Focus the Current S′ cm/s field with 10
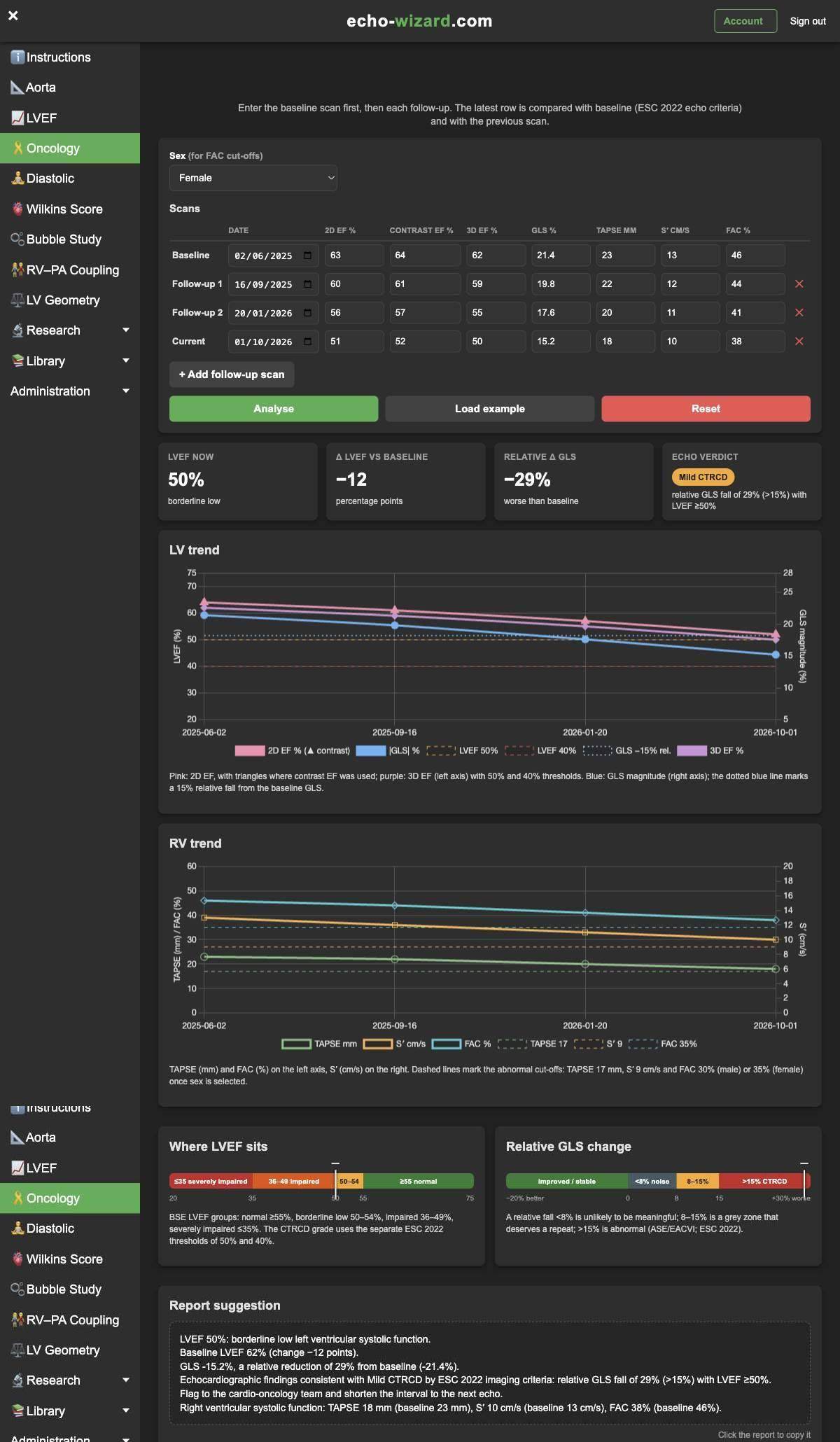Viewport: 840px width, 1442px height. coord(690,342)
